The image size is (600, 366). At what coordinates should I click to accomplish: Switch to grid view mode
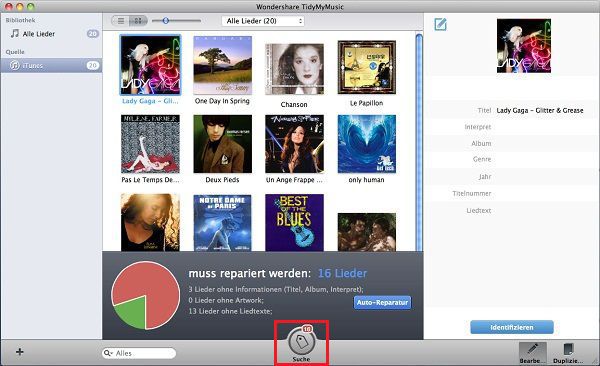click(138, 21)
